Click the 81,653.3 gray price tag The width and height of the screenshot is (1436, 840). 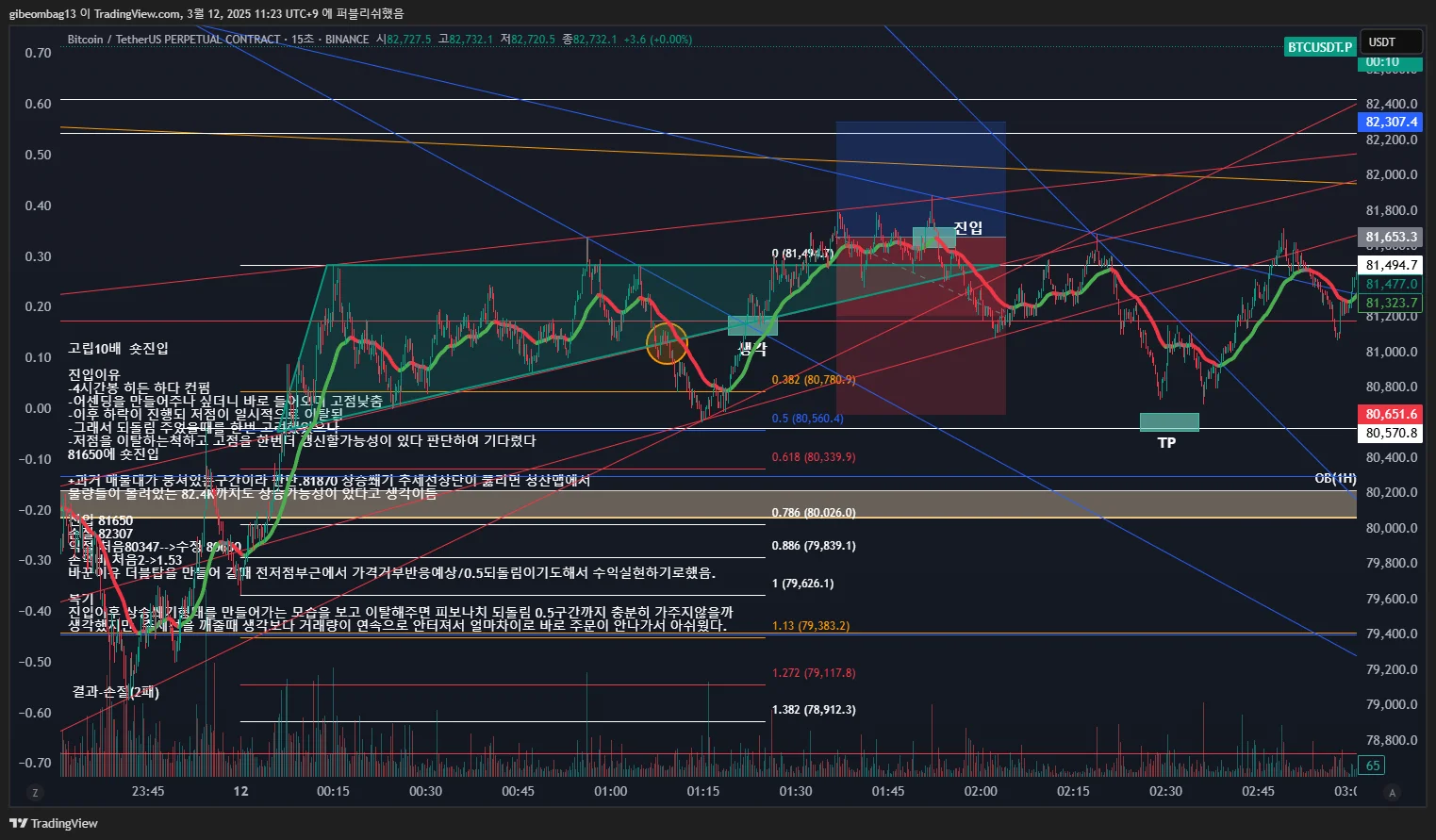pyautogui.click(x=1391, y=237)
